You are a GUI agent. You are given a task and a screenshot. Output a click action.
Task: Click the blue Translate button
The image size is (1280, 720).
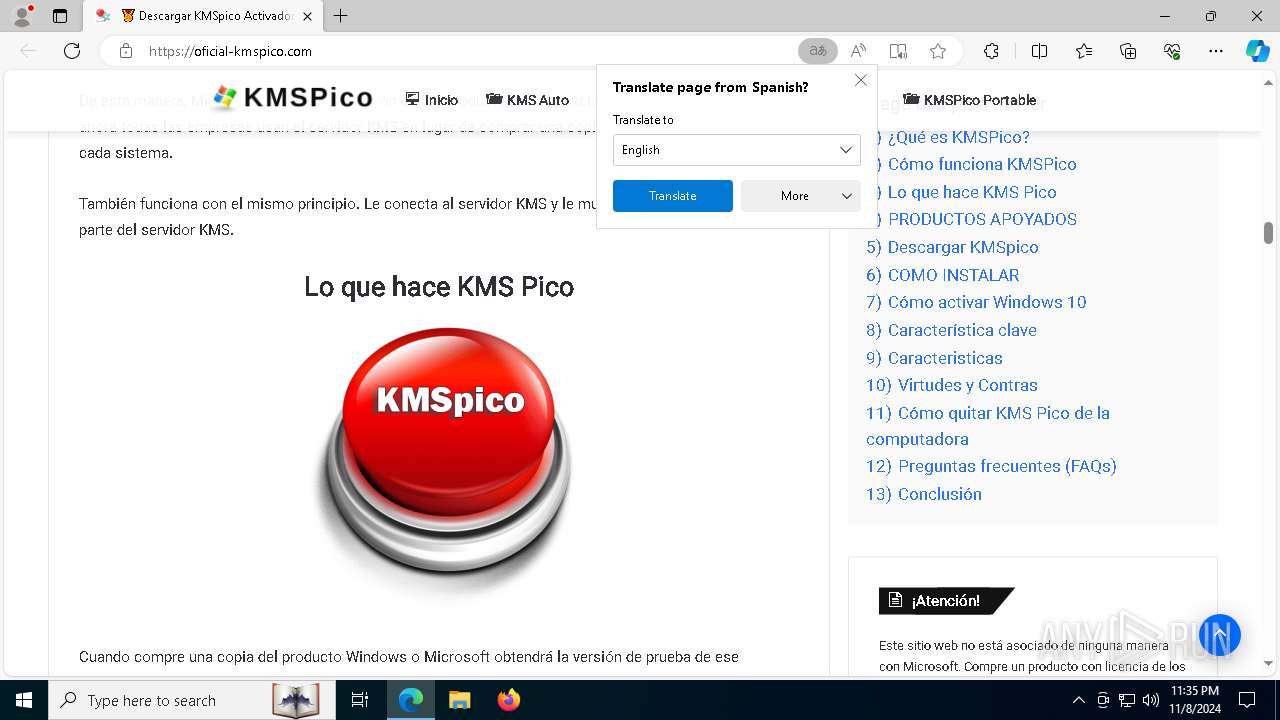tap(673, 196)
